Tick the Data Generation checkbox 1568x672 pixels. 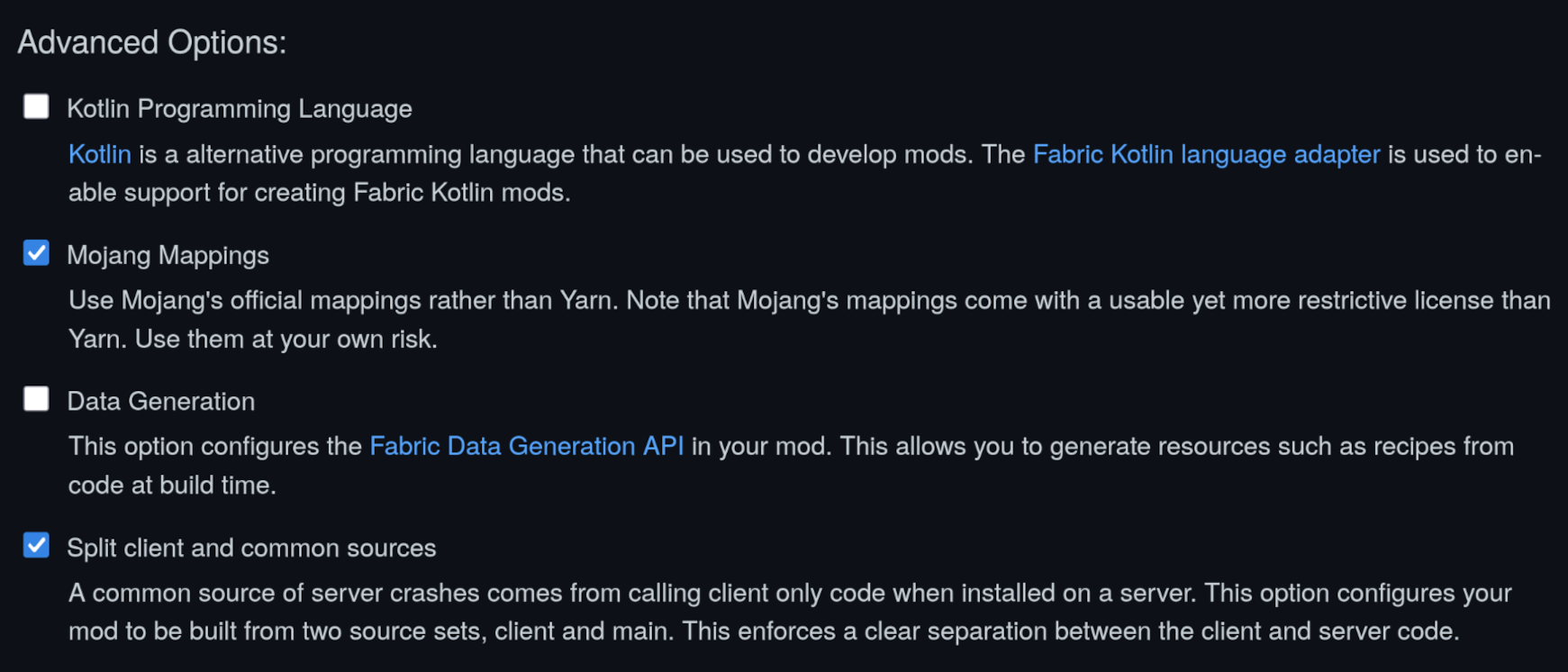pyautogui.click(x=36, y=399)
